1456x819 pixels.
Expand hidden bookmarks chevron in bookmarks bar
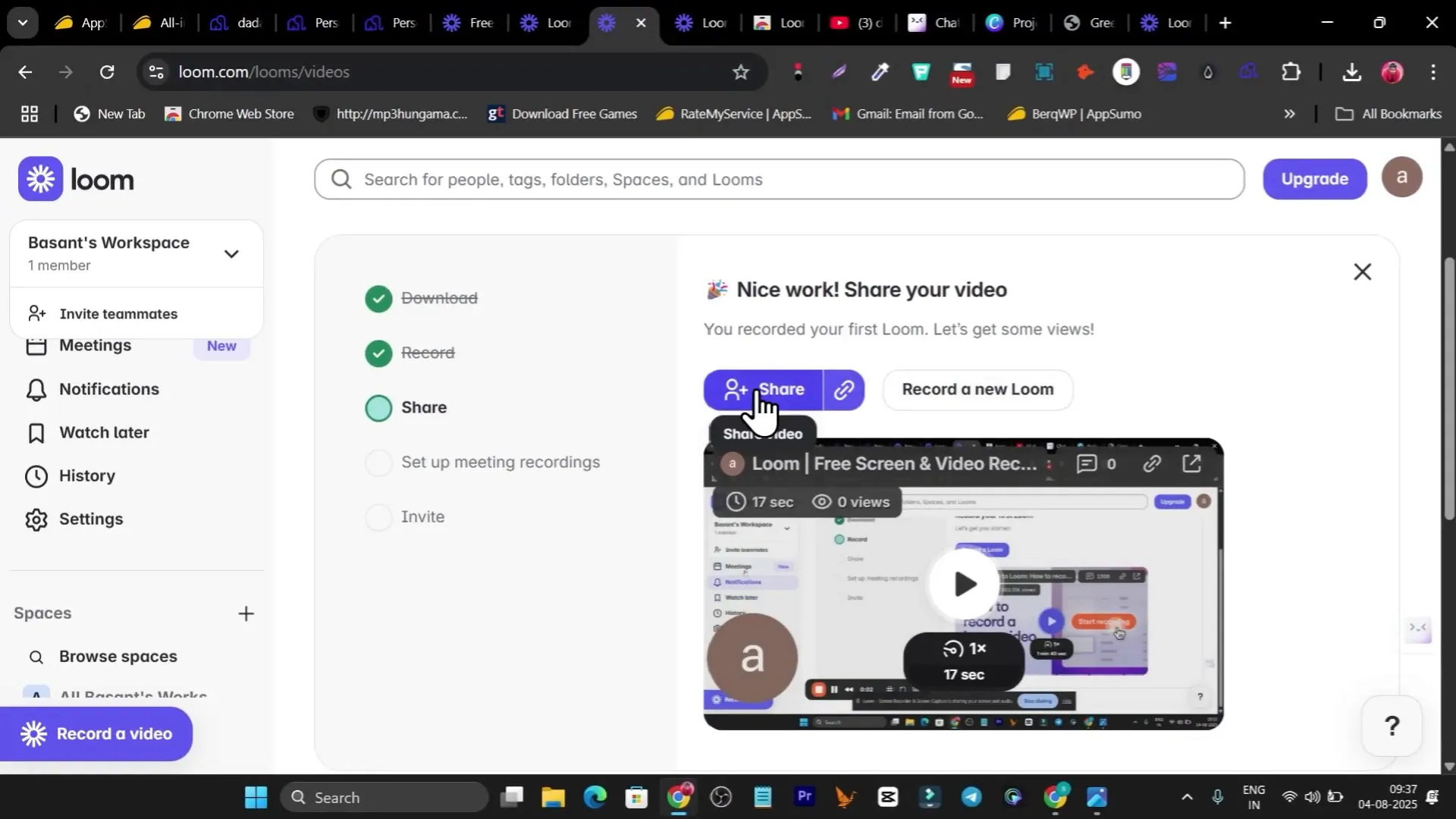tap(1289, 114)
